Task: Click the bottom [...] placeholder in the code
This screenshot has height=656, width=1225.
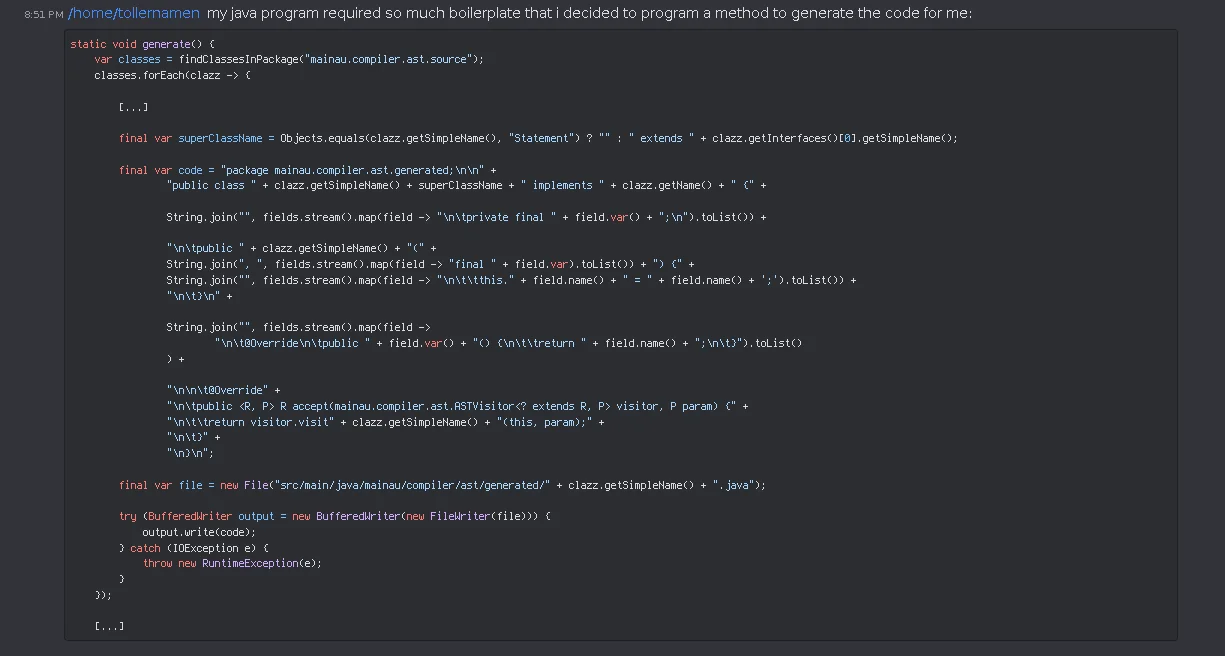Action: pyautogui.click(x=108, y=626)
